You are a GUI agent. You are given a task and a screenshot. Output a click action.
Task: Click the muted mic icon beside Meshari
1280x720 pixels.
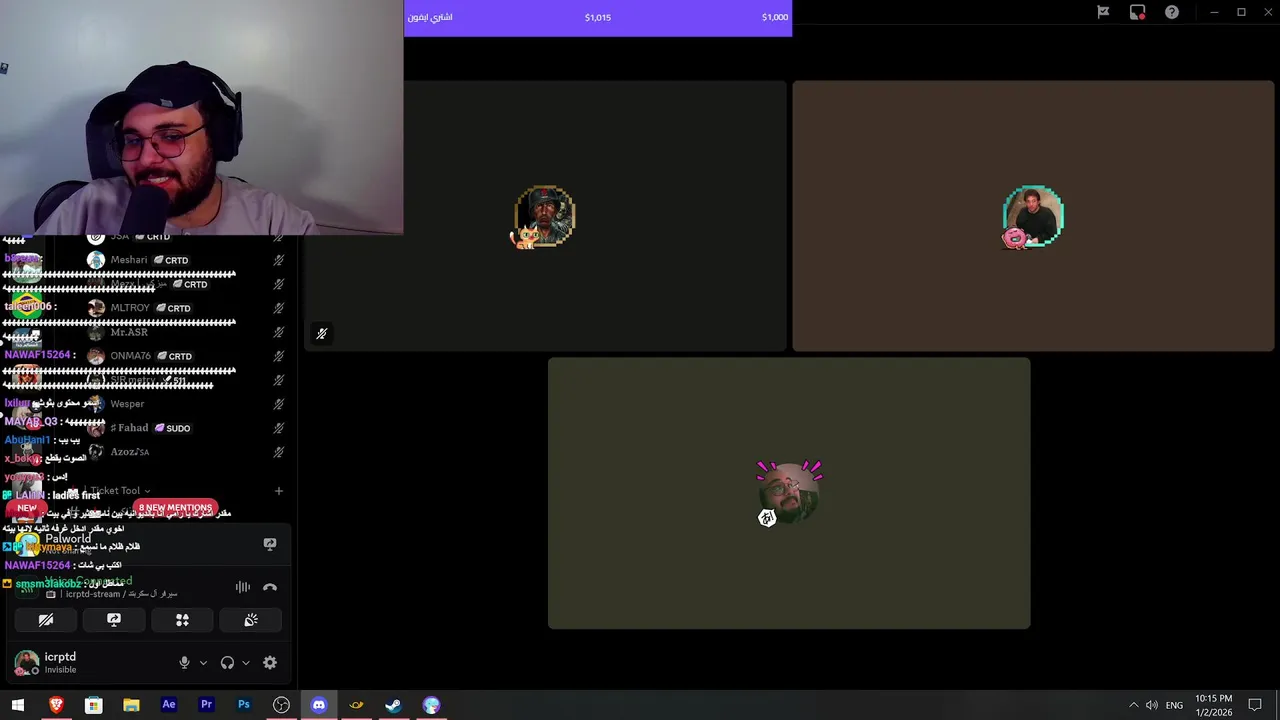point(279,260)
